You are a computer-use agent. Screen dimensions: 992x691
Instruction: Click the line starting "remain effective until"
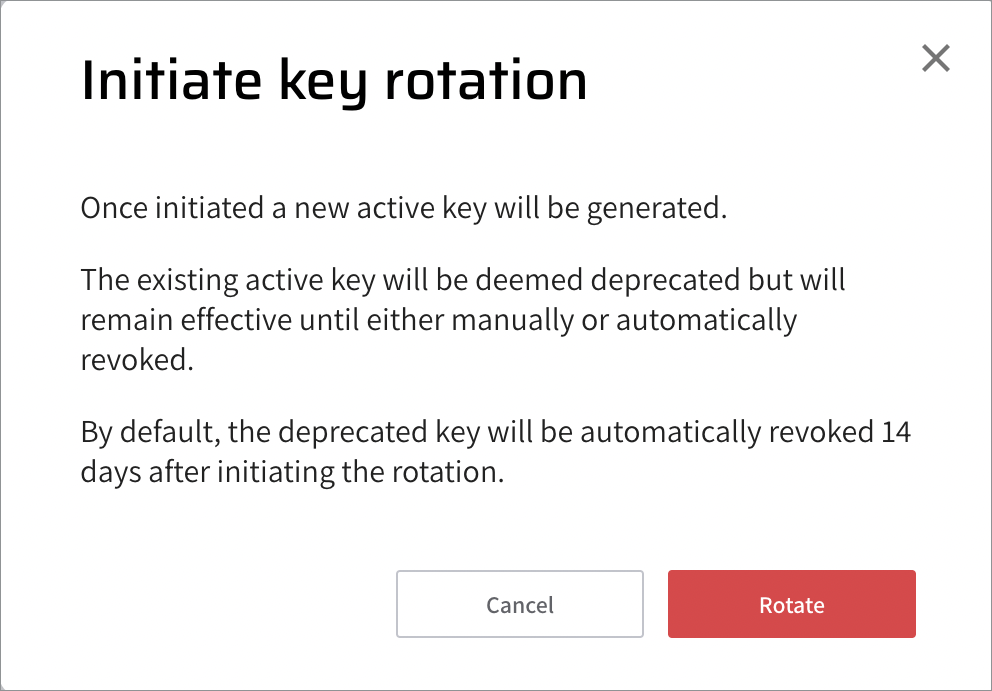click(x=438, y=320)
